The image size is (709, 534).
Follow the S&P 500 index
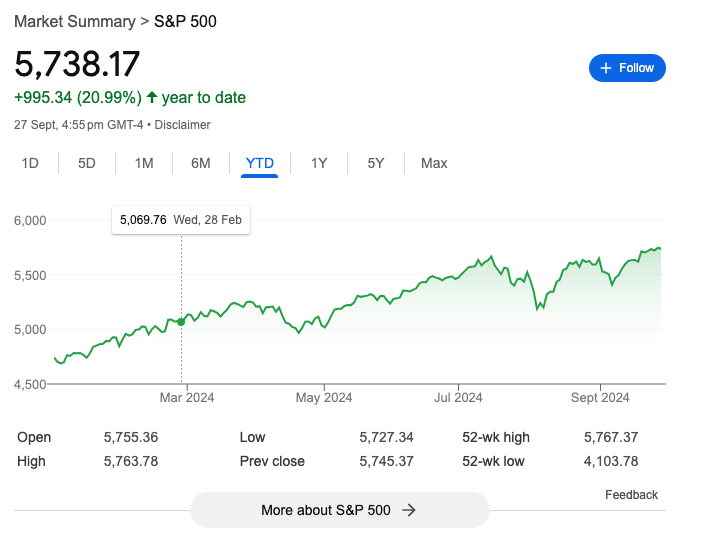(627, 68)
